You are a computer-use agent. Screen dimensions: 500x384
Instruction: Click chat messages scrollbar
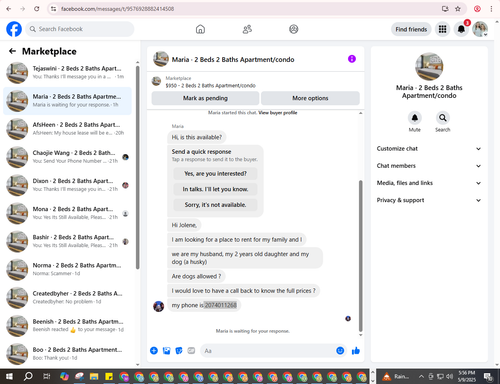360,255
